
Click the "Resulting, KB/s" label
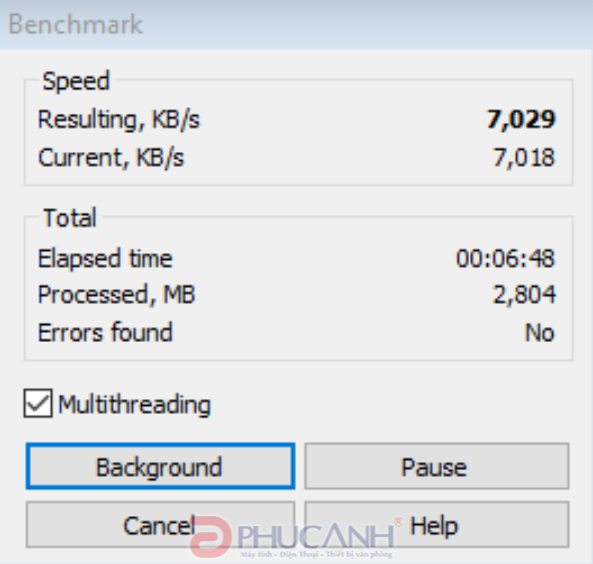point(119,120)
